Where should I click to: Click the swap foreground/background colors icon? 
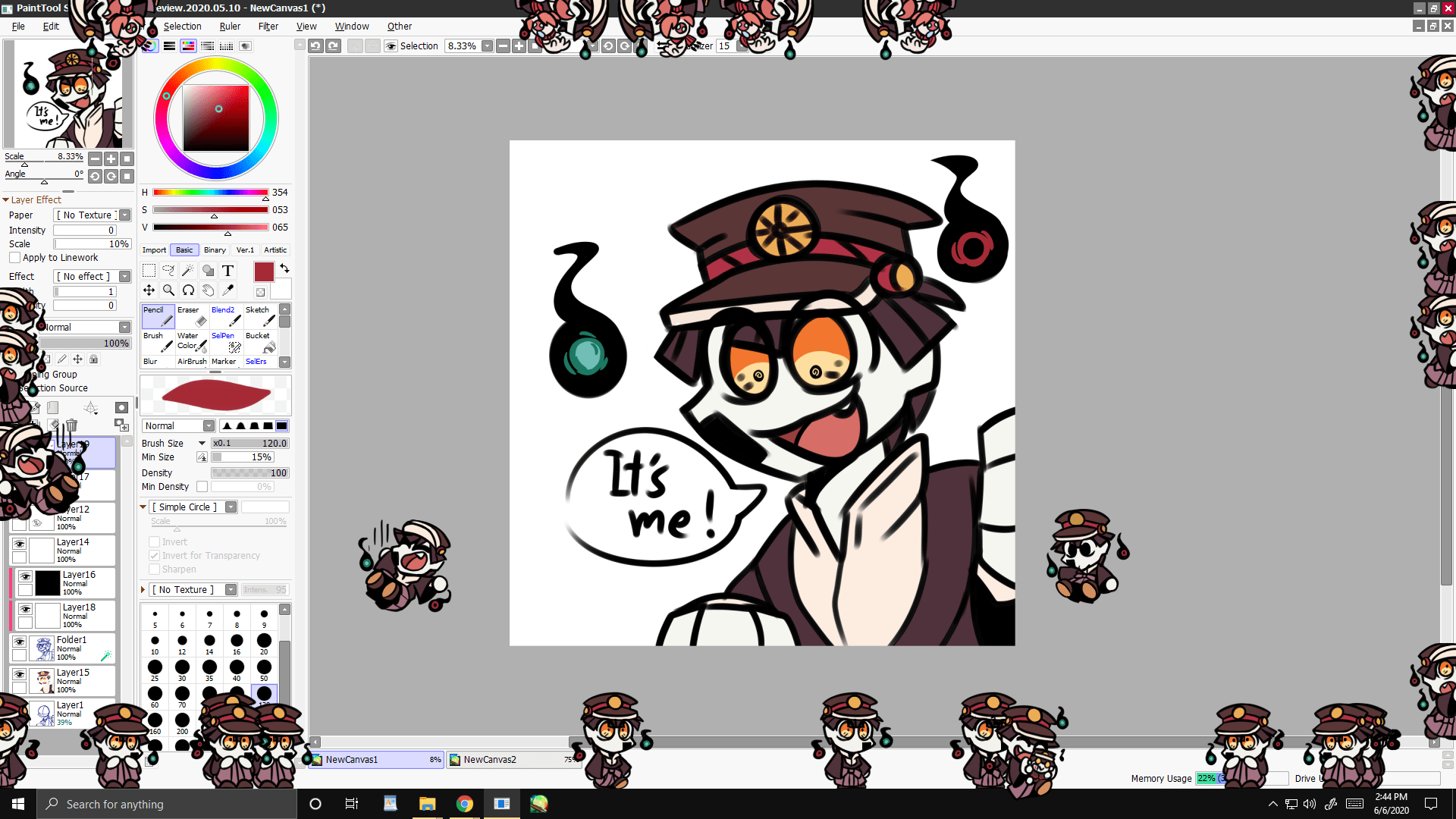[284, 268]
